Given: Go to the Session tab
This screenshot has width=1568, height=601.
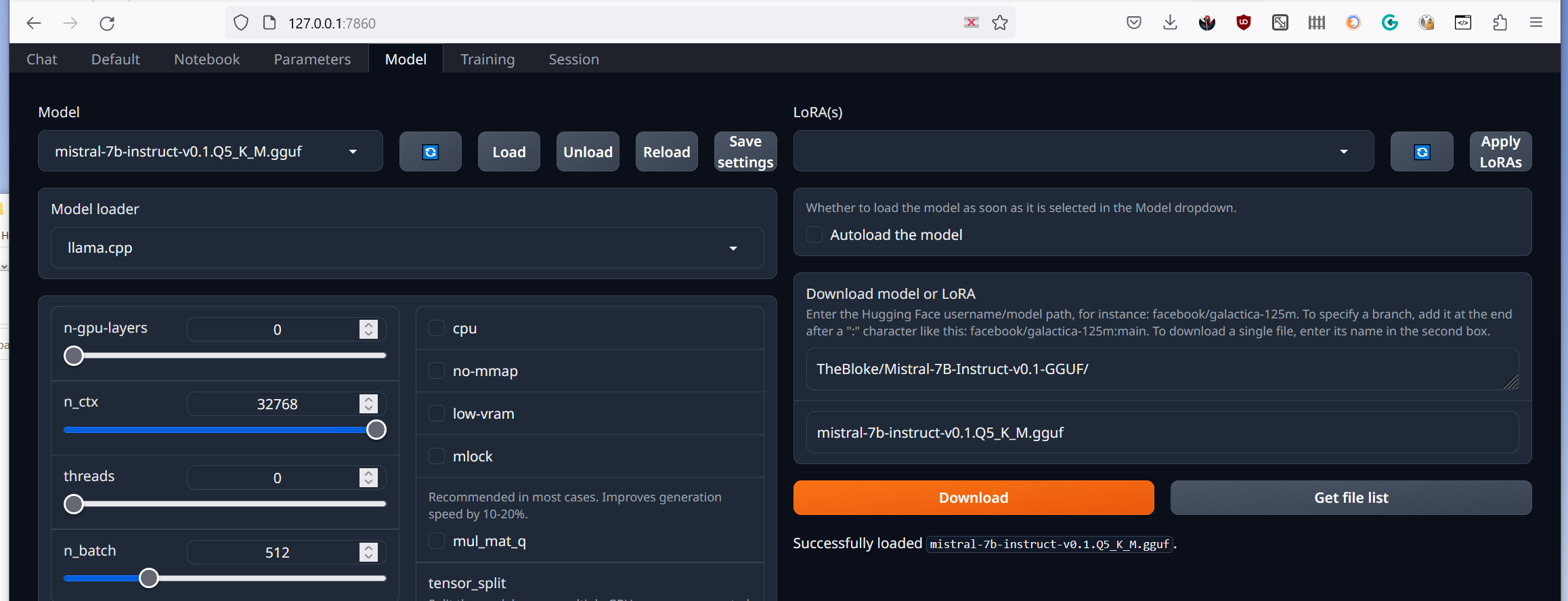Looking at the screenshot, I should [574, 60].
